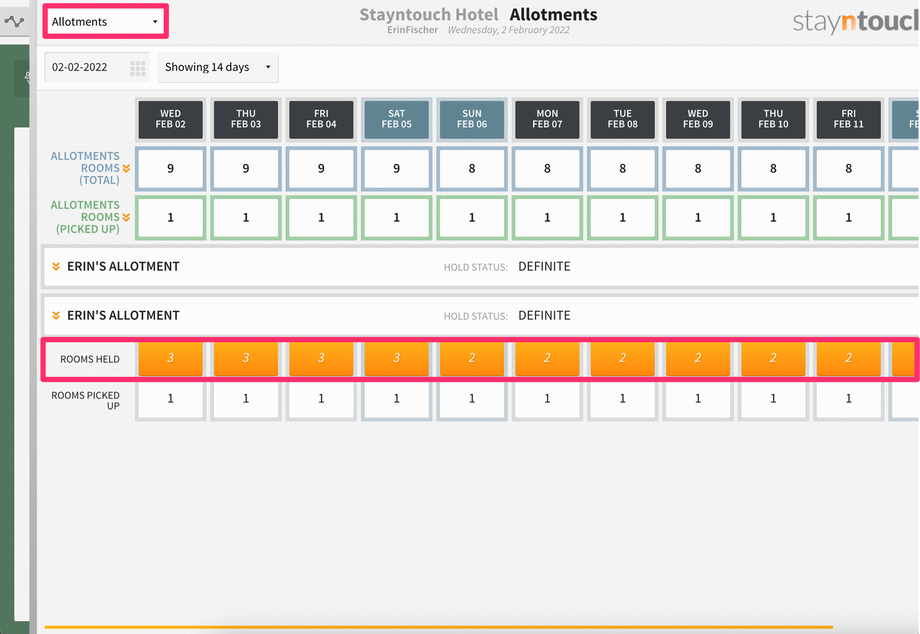Click Rooms Held cell for FEB 10
The height and width of the screenshot is (634, 920).
coord(773,358)
